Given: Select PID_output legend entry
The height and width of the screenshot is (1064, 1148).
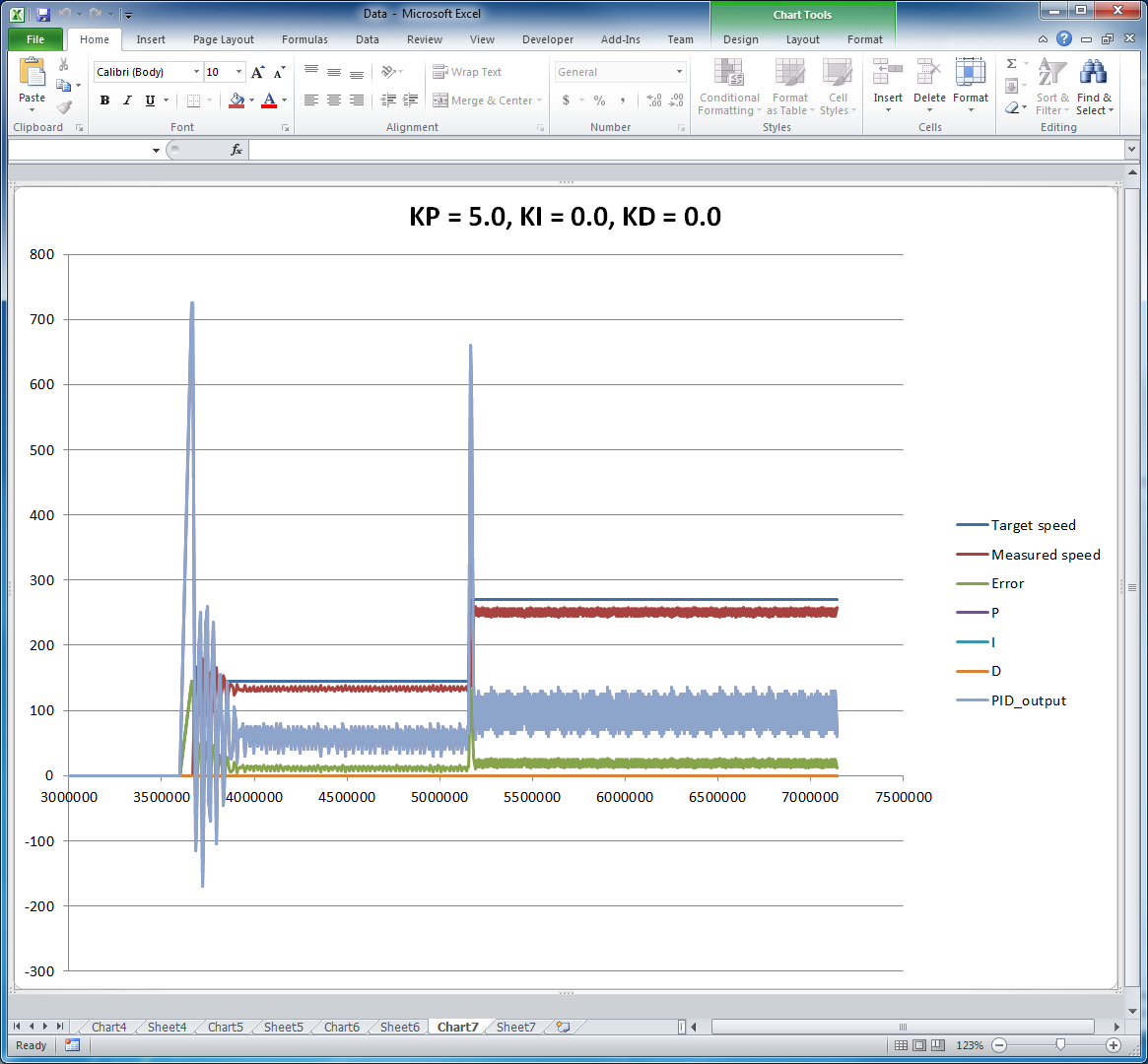Looking at the screenshot, I should pyautogui.click(x=1011, y=700).
